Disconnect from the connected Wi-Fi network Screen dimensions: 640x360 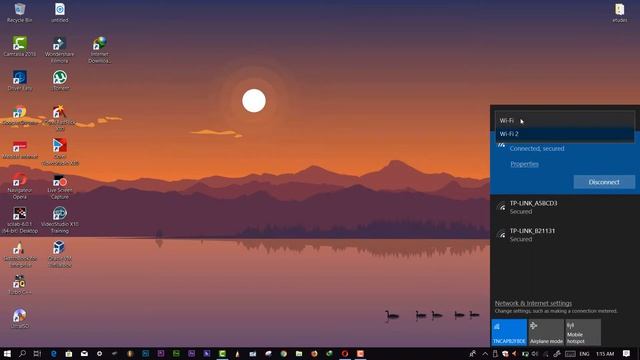[604, 182]
